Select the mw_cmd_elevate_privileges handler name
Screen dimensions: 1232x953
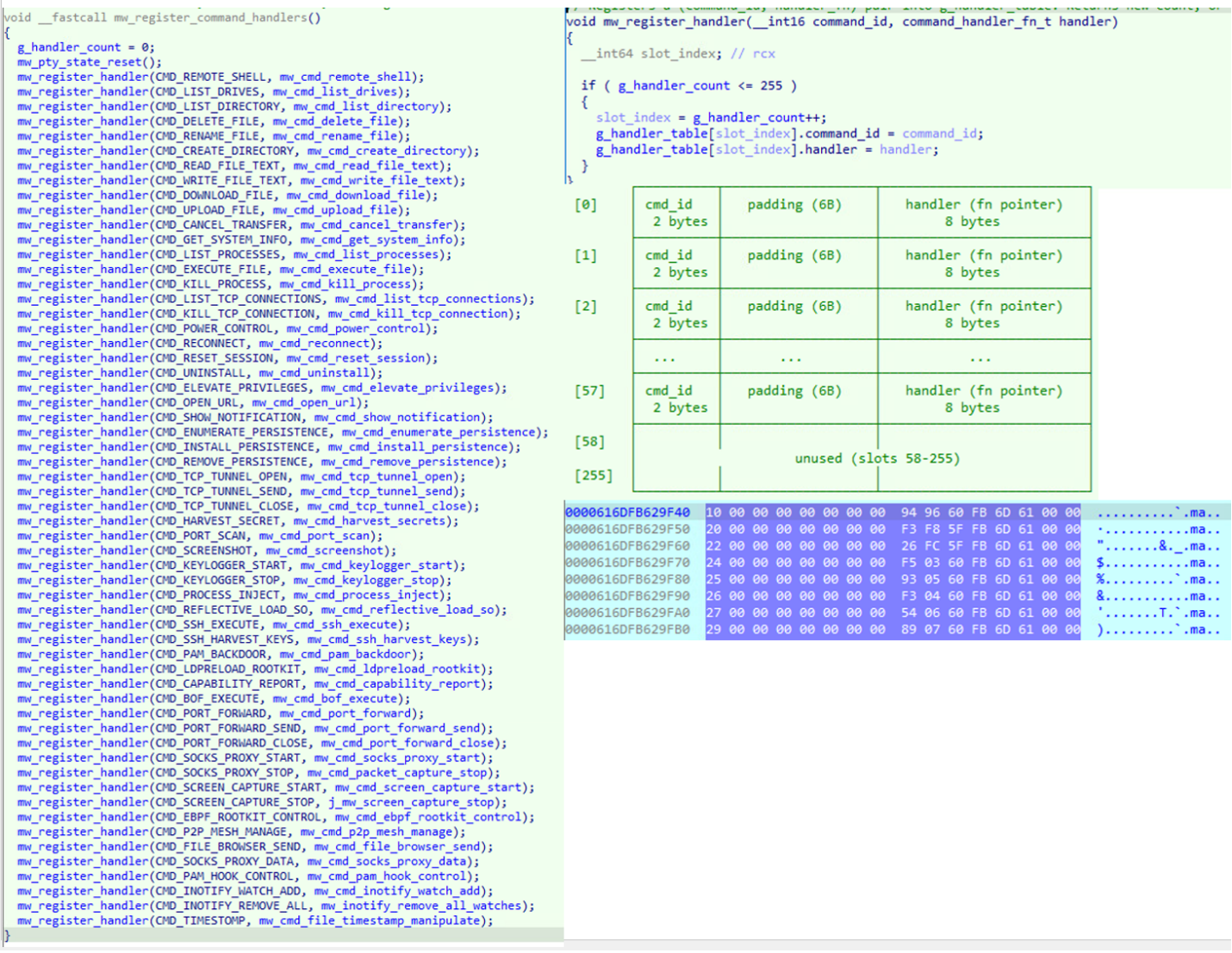407,388
